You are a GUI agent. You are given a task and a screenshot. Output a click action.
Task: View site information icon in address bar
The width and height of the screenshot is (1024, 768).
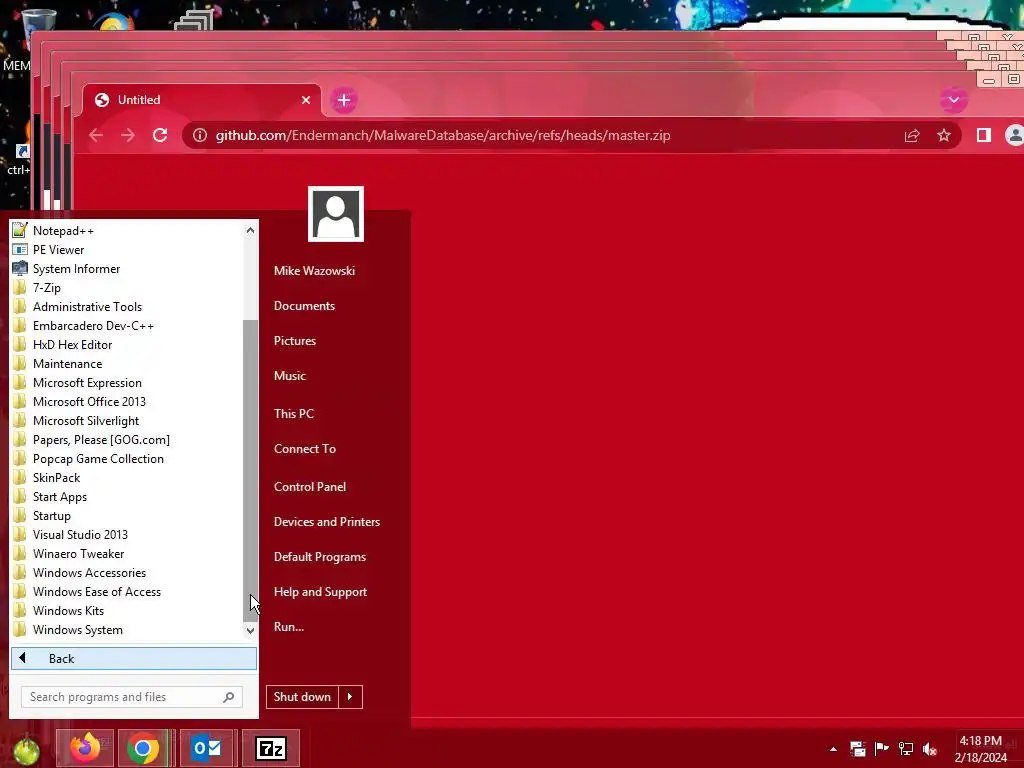tap(200, 135)
